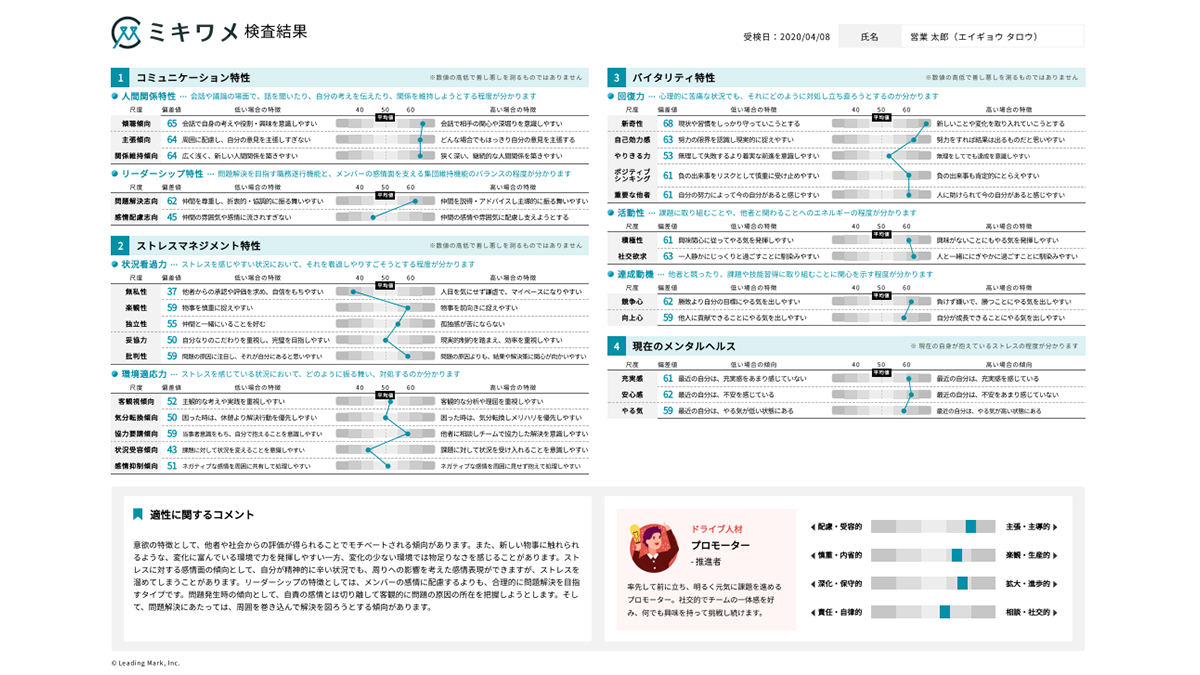Click section number badge 4 for 現在のメンタルヘルス
Screen dimensions: 1200x675
pyautogui.click(x=617, y=346)
